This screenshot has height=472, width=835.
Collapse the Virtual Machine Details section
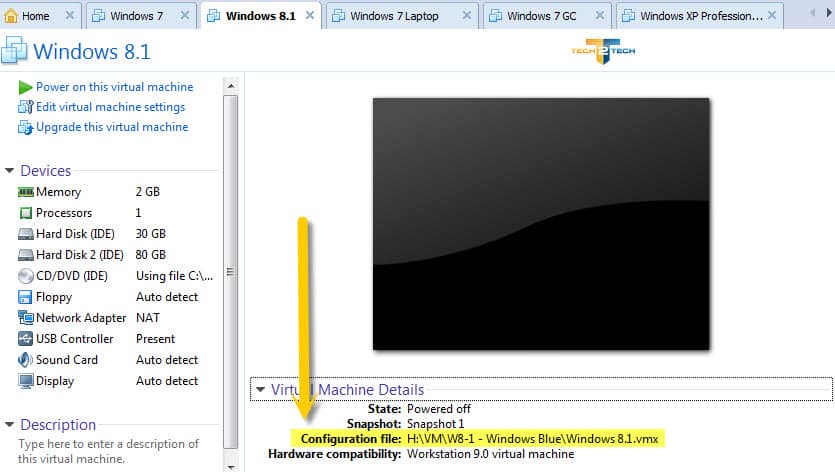pyautogui.click(x=260, y=389)
